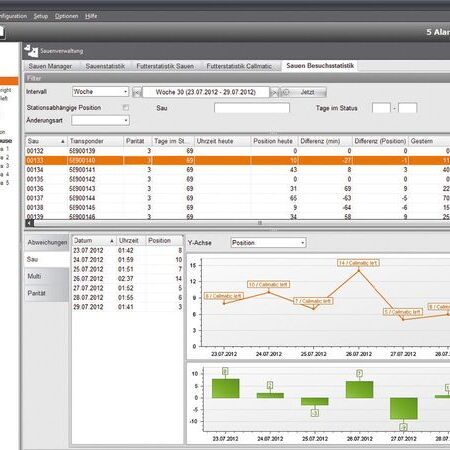Sort detail list by Position header

[165, 241]
